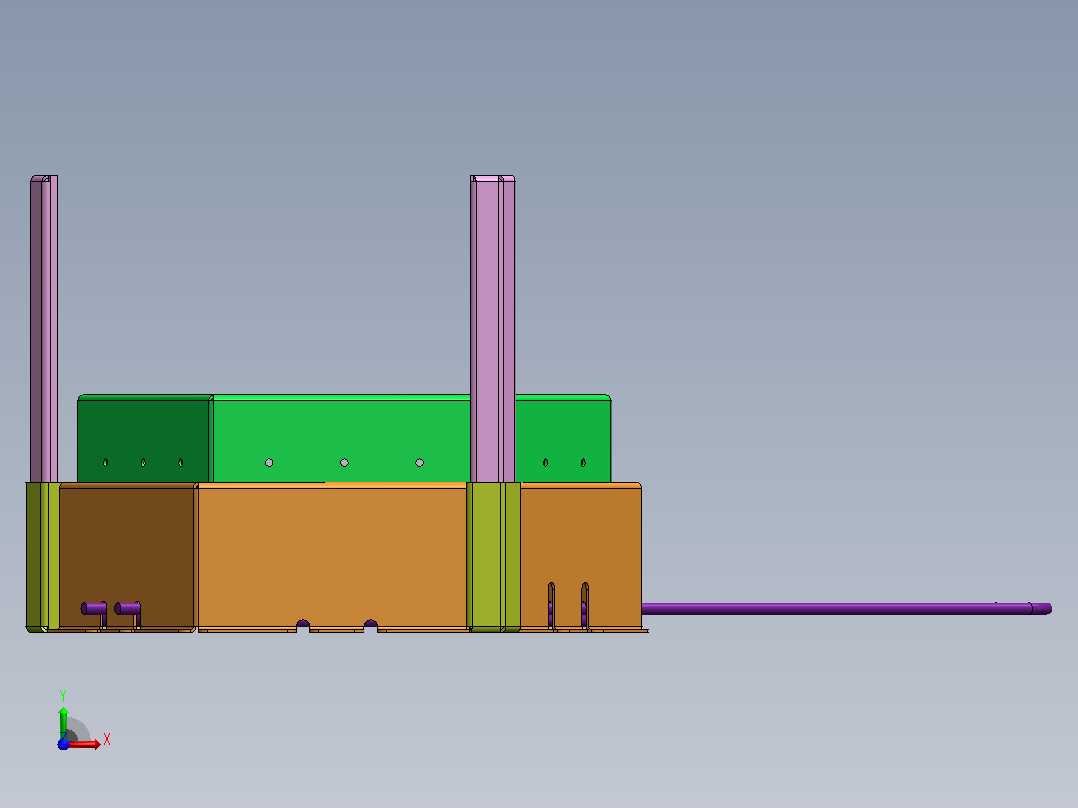
Task: Select the left purple pin on the brown panel
Action: pos(94,609)
